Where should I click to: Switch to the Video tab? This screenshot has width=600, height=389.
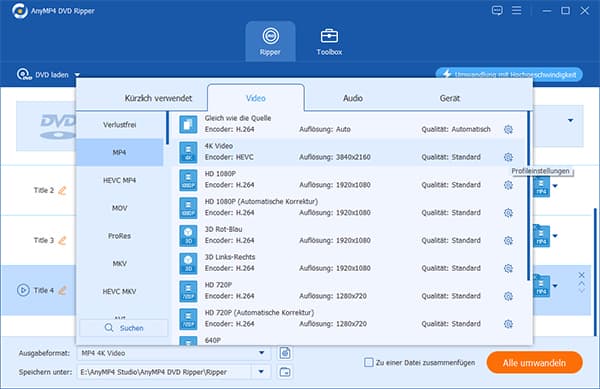pyautogui.click(x=256, y=98)
